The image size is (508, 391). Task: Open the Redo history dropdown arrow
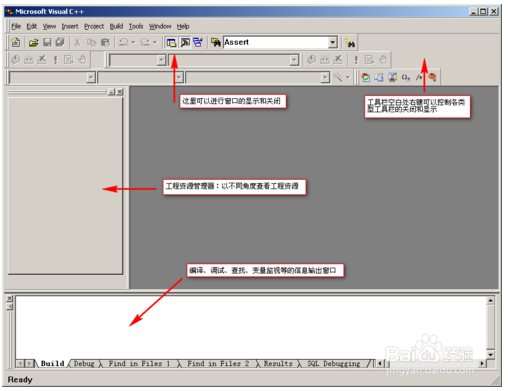(x=155, y=42)
